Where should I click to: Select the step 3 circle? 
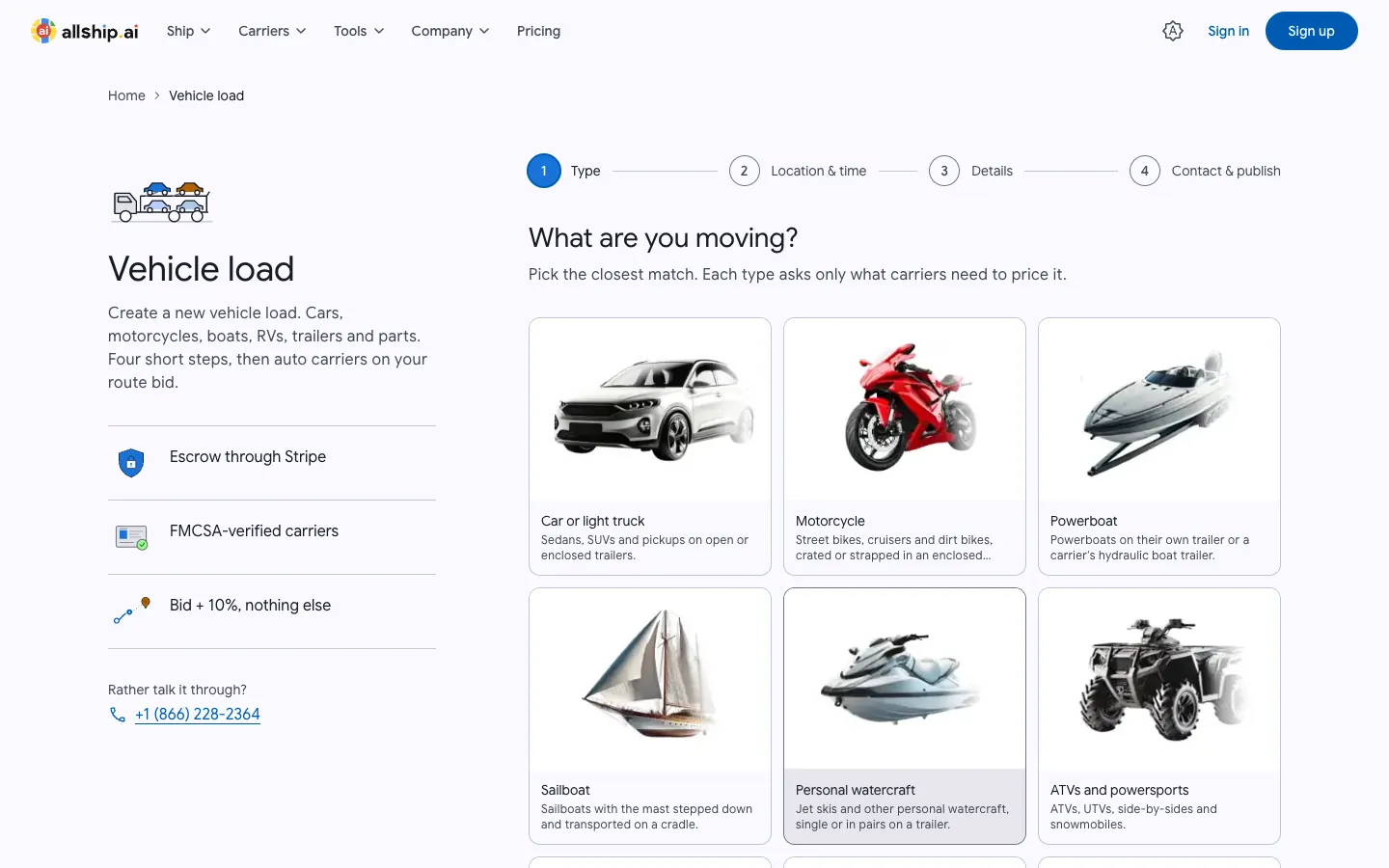click(944, 171)
